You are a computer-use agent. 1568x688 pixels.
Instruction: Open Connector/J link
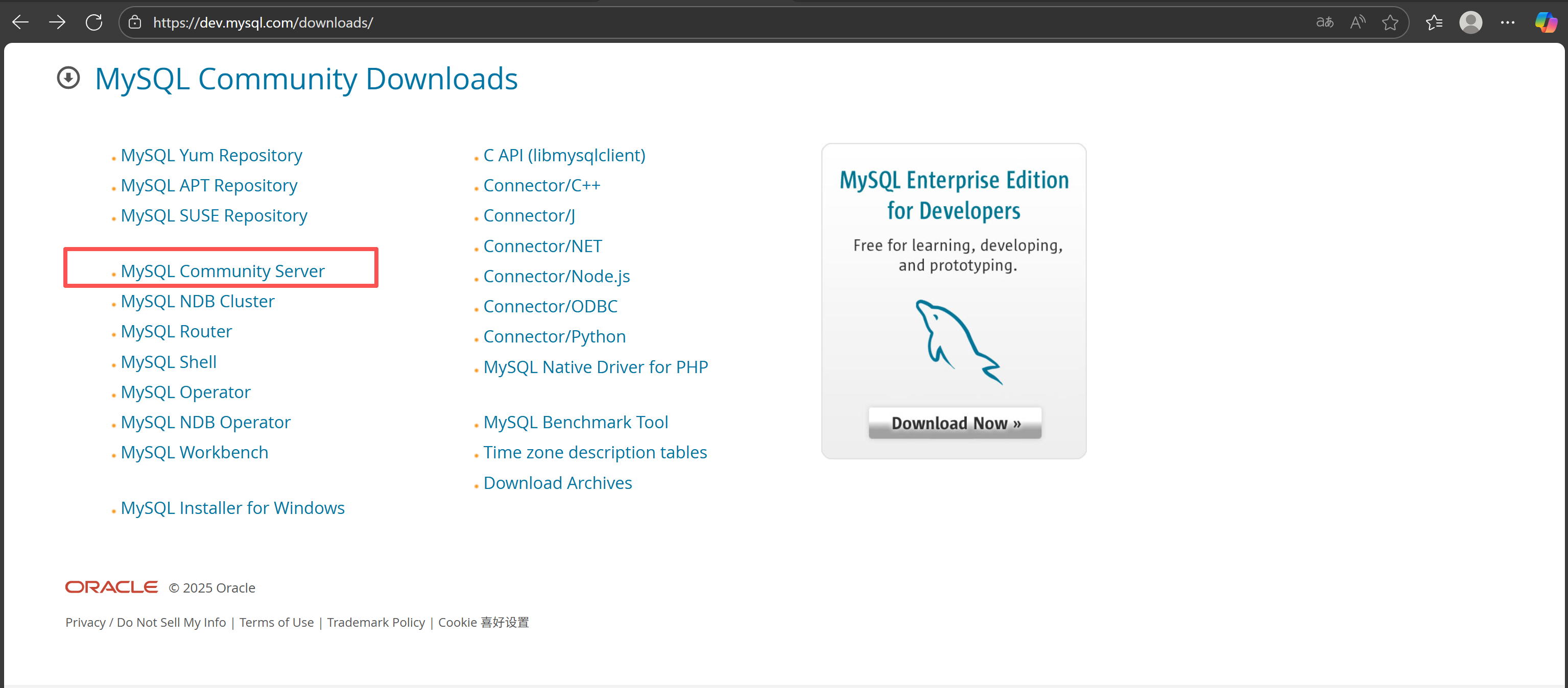coord(528,216)
